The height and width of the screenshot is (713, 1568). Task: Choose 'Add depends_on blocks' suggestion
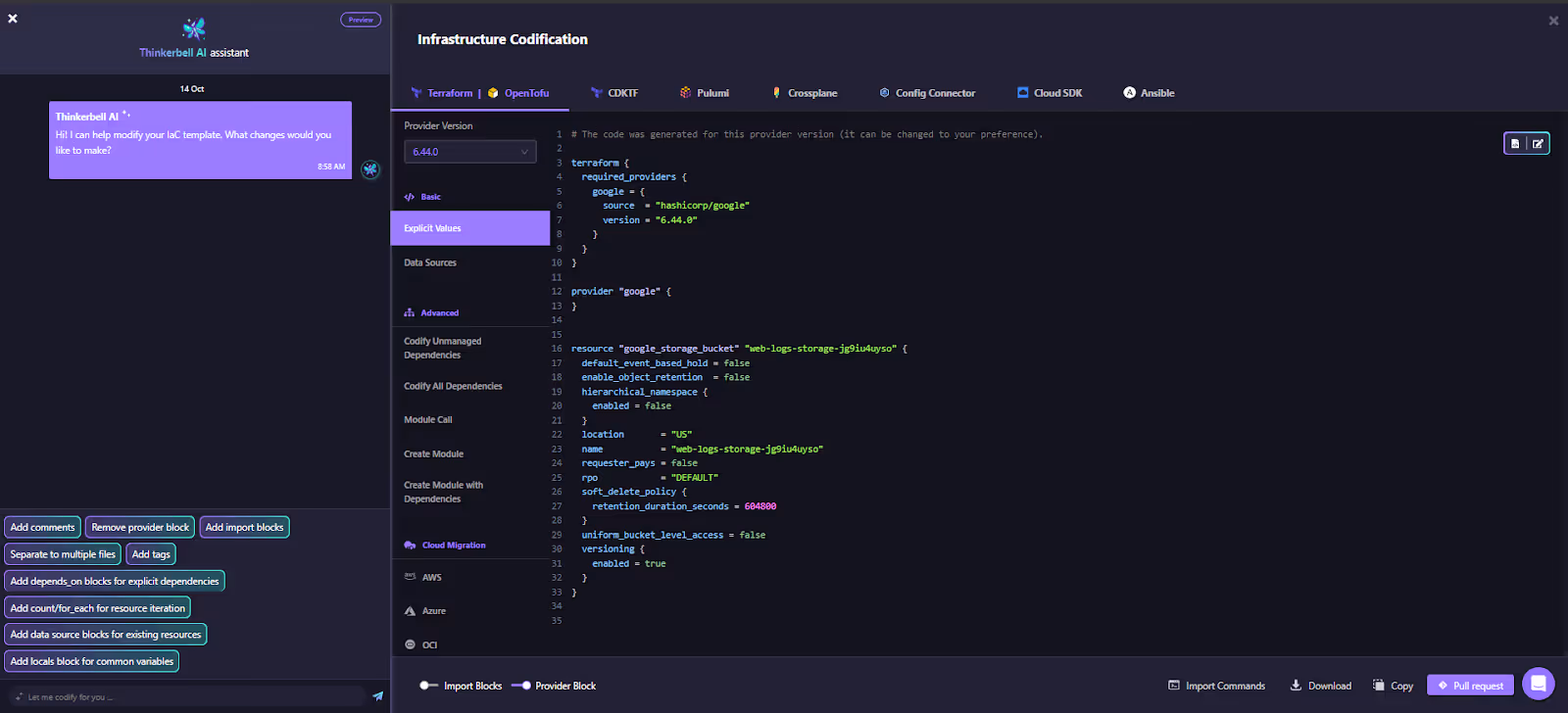pyautogui.click(x=115, y=581)
